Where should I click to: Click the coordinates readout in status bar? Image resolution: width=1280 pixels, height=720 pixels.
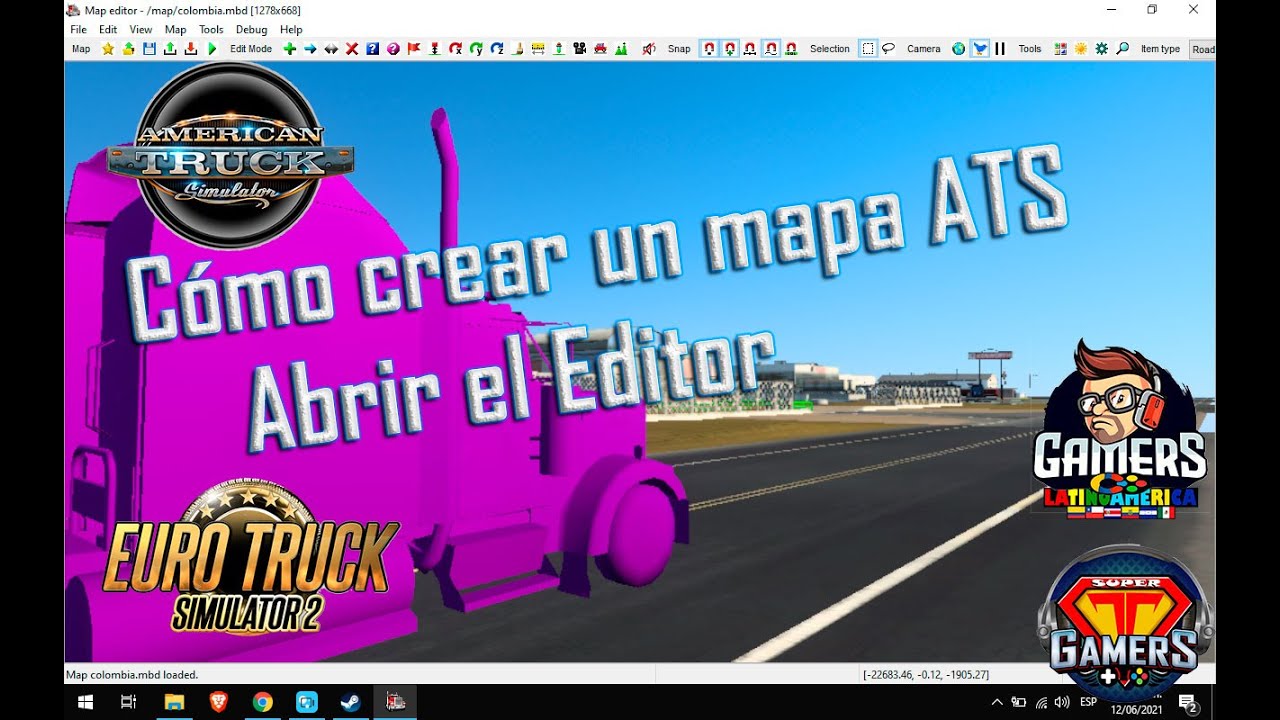tap(926, 675)
